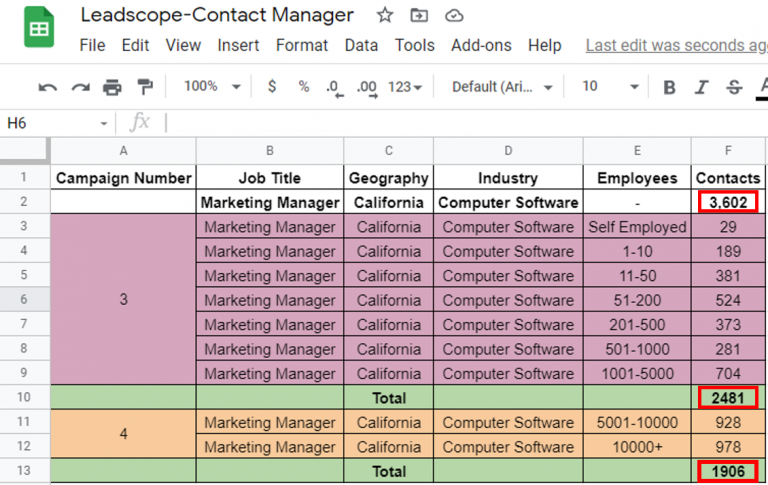768x485 pixels.
Task: Toggle Italic formatting
Action: 701,87
